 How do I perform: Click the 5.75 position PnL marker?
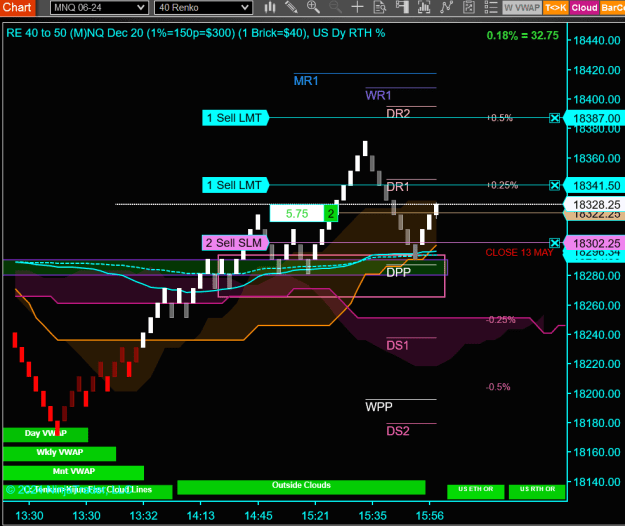(297, 214)
